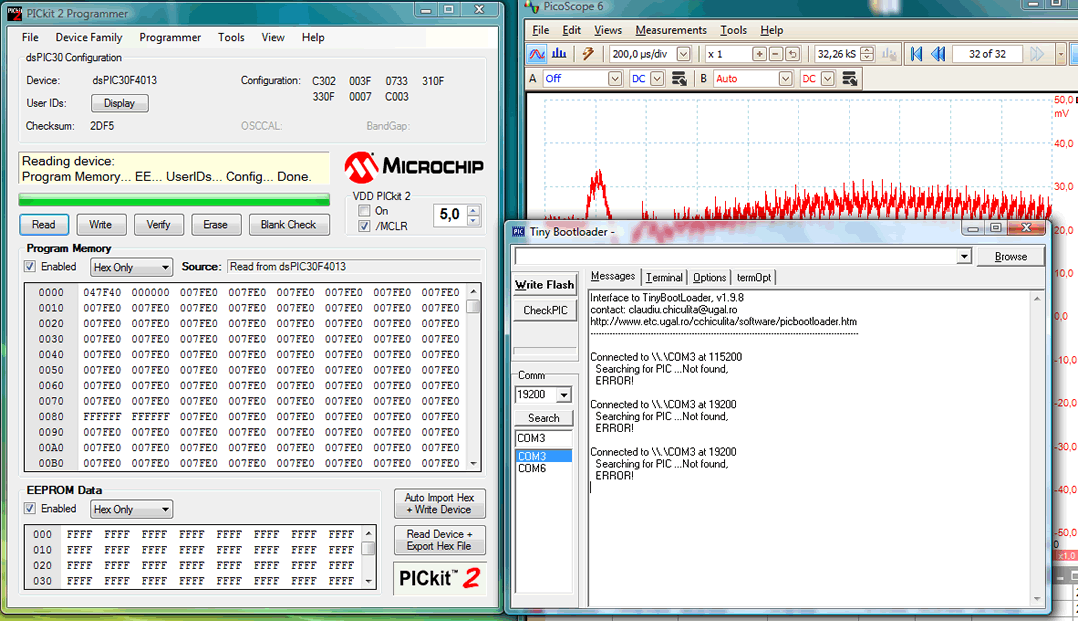Toggle Program Memory Enabled checkbox
Screen dimensions: 1078x621
pyautogui.click(x=30, y=267)
